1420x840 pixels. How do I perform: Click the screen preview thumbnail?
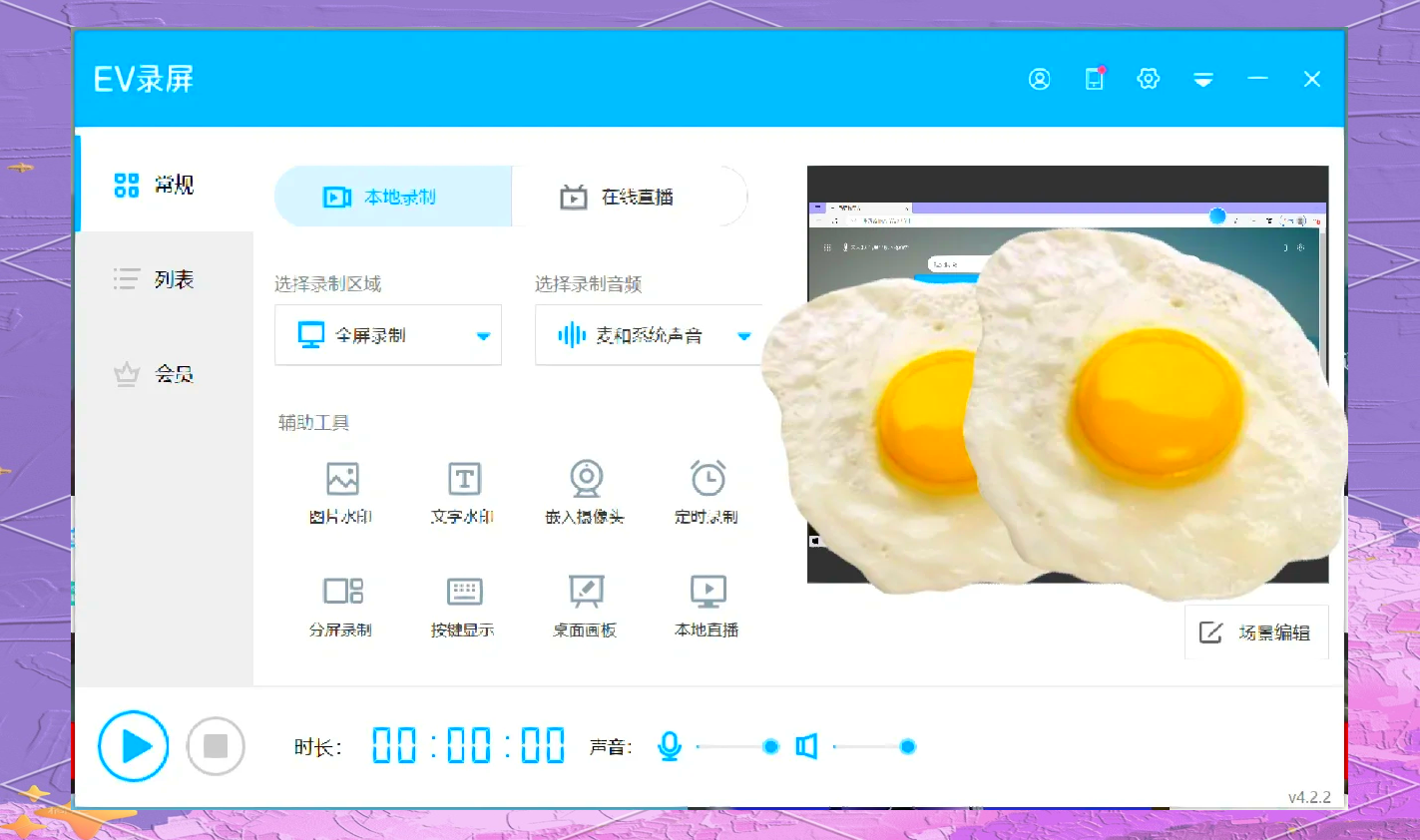1068,374
